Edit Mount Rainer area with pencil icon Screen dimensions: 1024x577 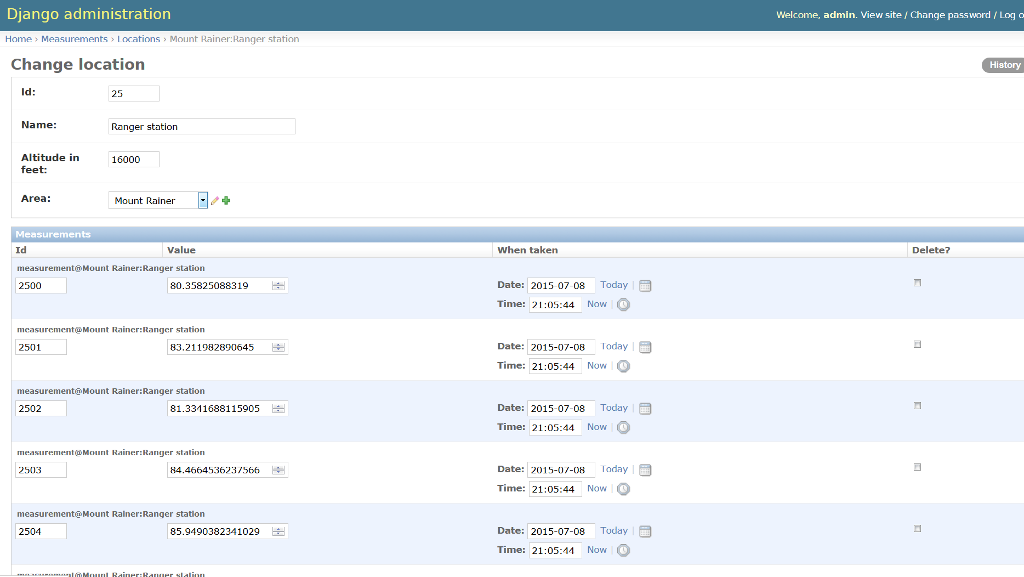(x=214, y=199)
